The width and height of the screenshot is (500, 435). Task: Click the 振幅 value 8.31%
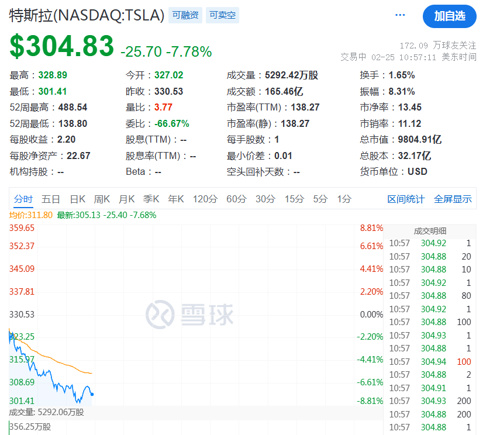click(x=402, y=91)
